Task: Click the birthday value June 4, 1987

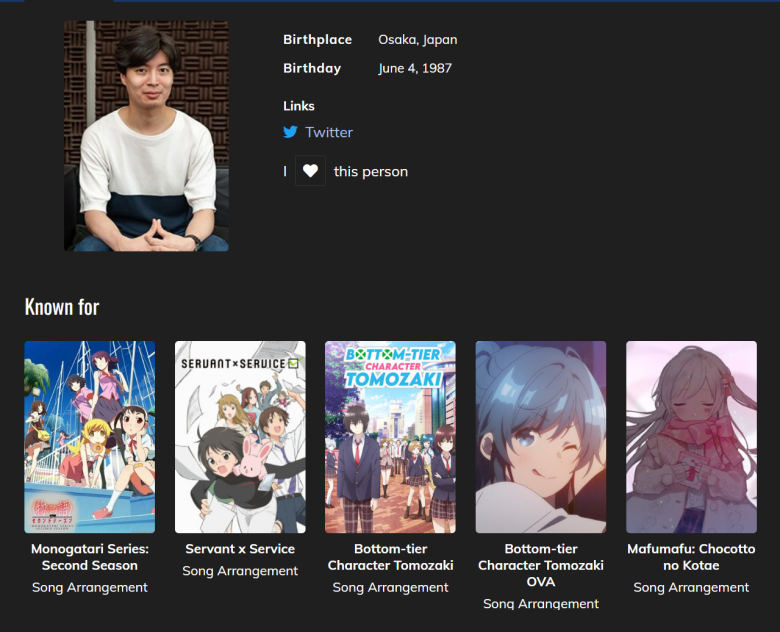Action: (x=415, y=68)
